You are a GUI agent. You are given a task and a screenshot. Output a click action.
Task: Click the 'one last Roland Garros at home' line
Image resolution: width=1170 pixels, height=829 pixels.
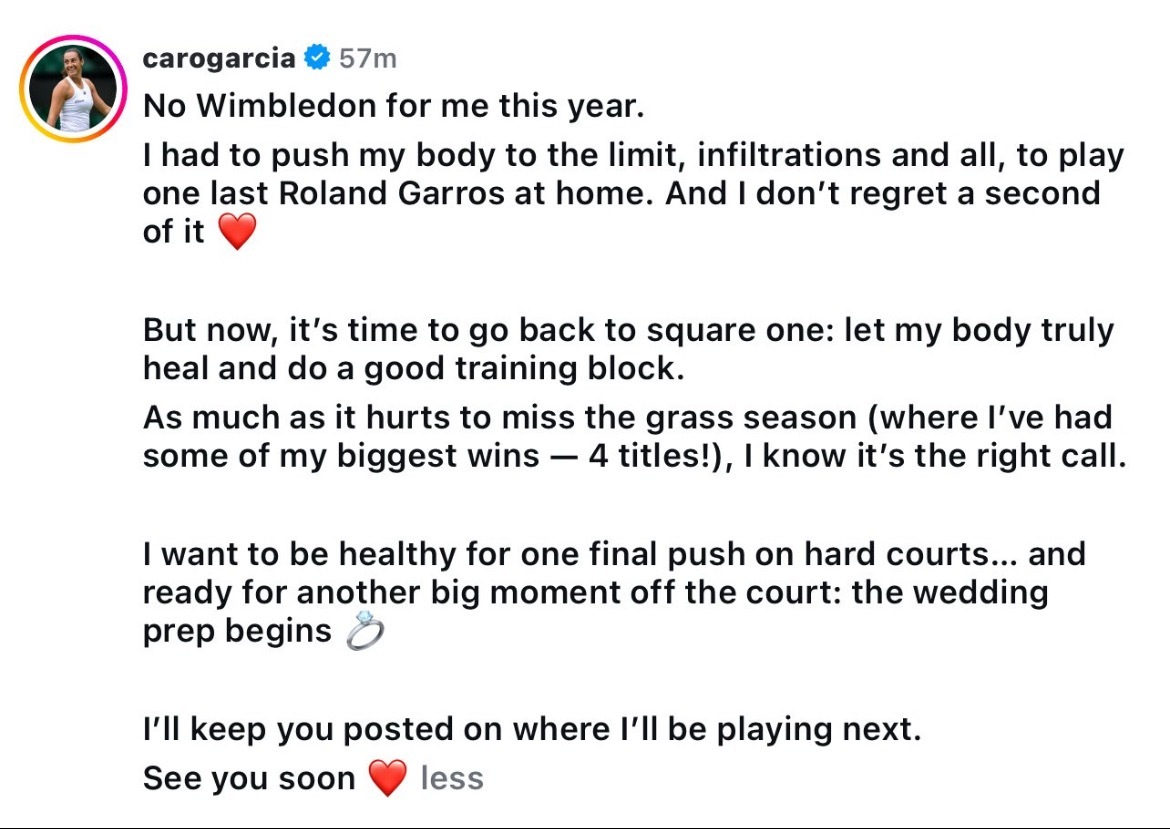[622, 193]
